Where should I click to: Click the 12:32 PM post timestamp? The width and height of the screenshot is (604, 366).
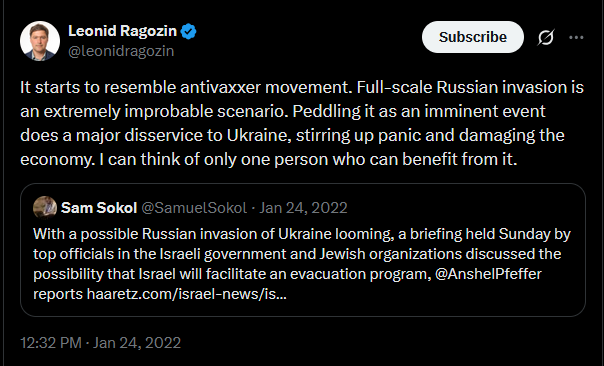tap(51, 343)
